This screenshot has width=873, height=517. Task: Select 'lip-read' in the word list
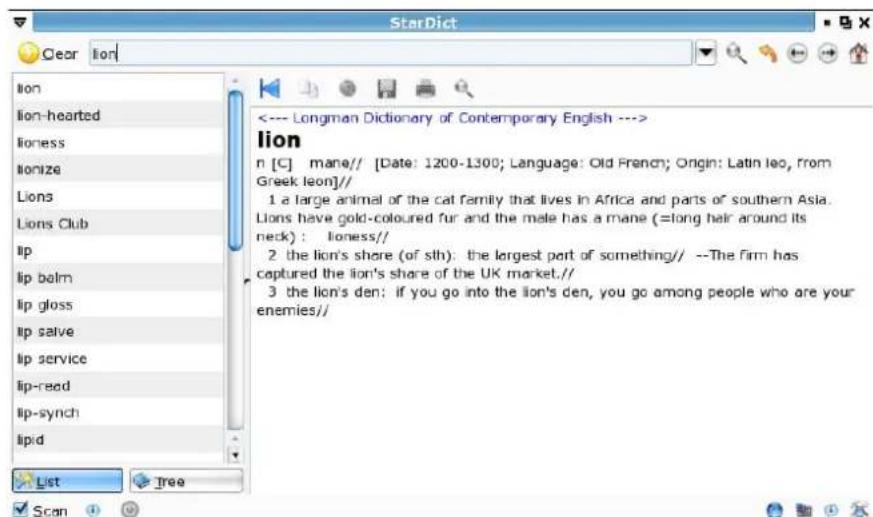pos(117,385)
